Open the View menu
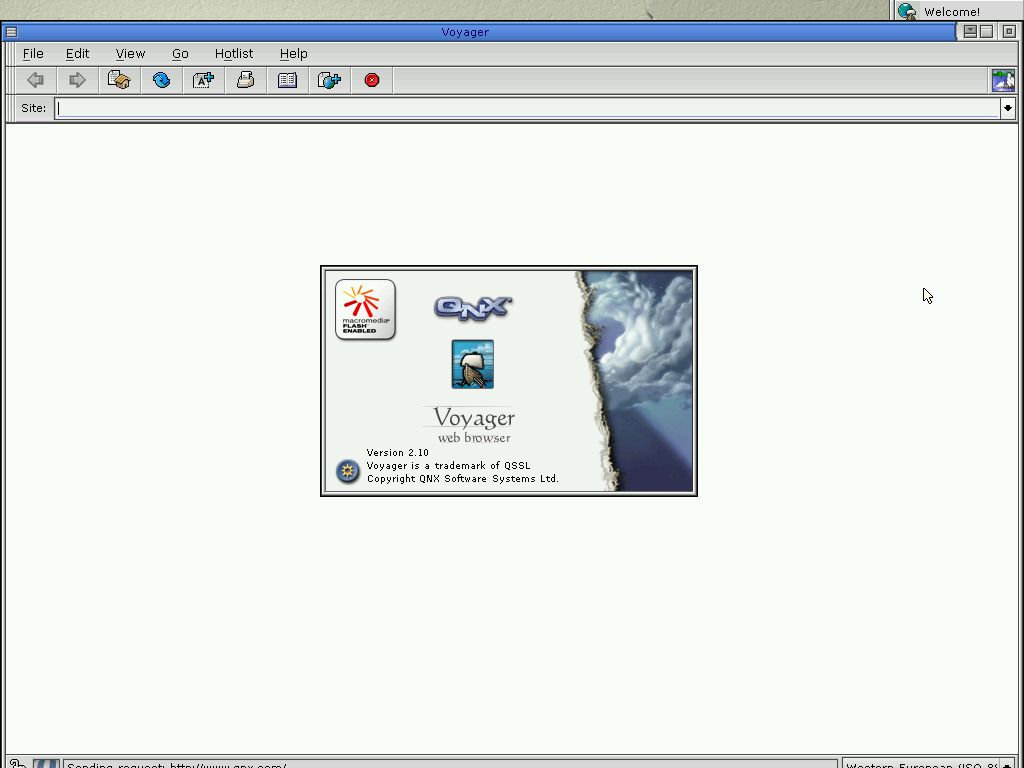 (130, 54)
